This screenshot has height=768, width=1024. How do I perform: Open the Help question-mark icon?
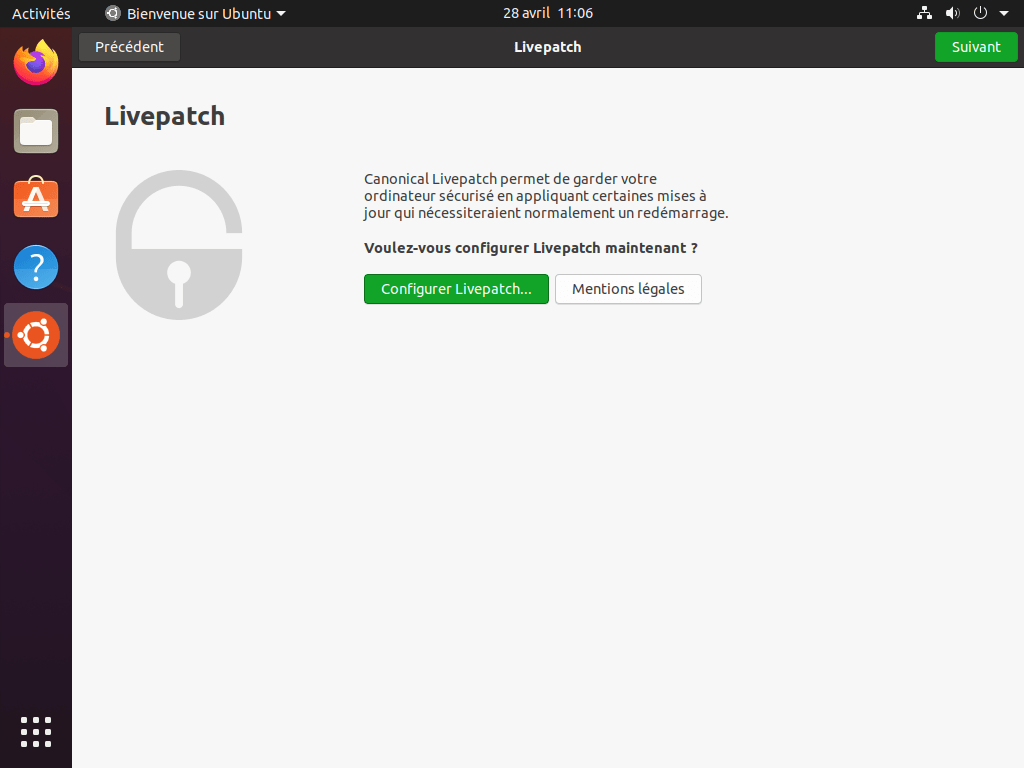tap(36, 267)
